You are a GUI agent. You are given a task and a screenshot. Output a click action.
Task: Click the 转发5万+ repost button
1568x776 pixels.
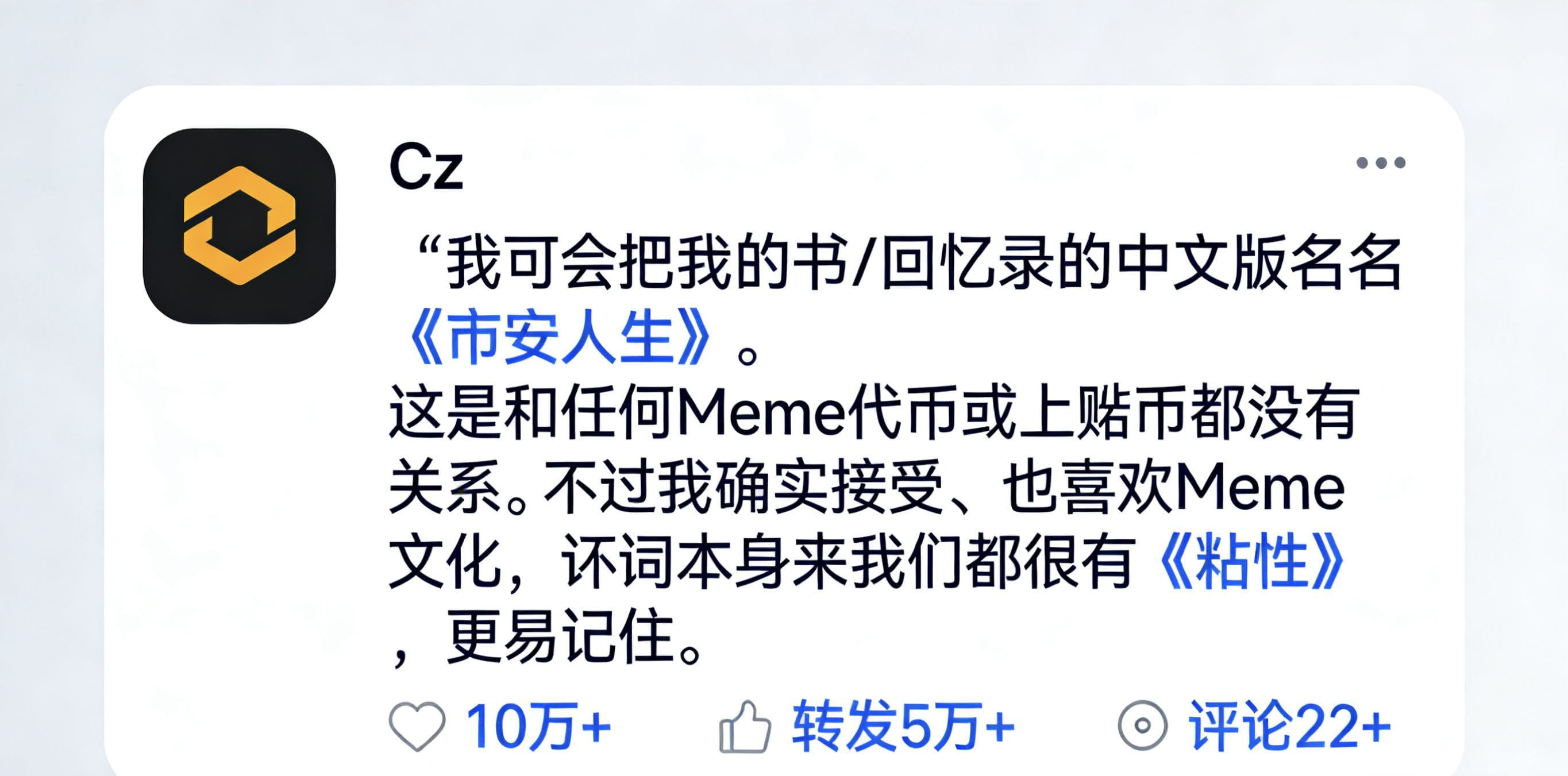point(903,726)
